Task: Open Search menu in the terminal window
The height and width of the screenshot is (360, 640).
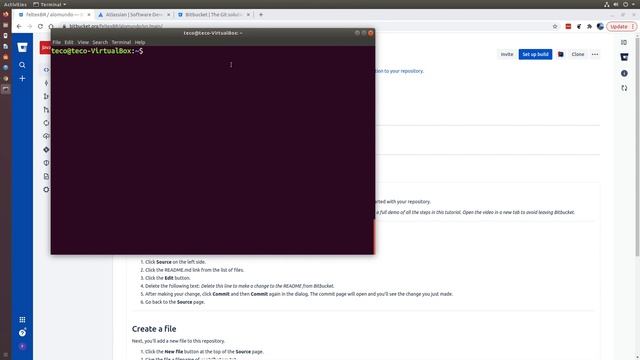Action: [x=100, y=42]
